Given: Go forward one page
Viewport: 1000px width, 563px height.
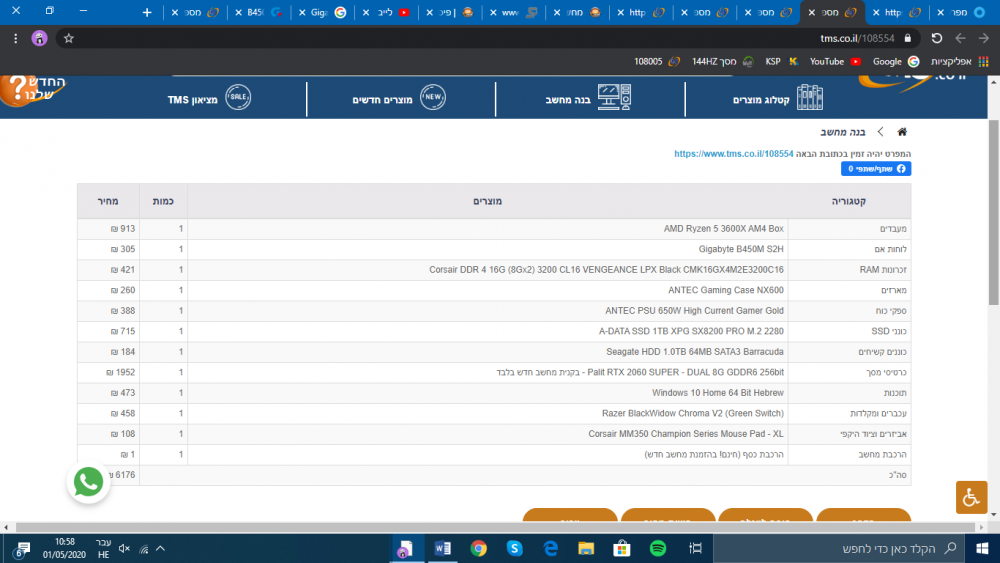Looking at the screenshot, I should (983, 38).
